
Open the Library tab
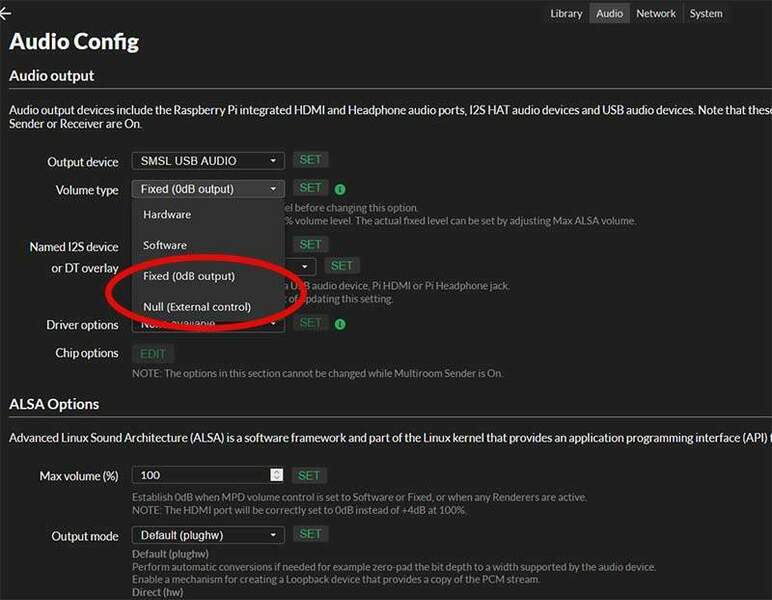pyautogui.click(x=566, y=14)
